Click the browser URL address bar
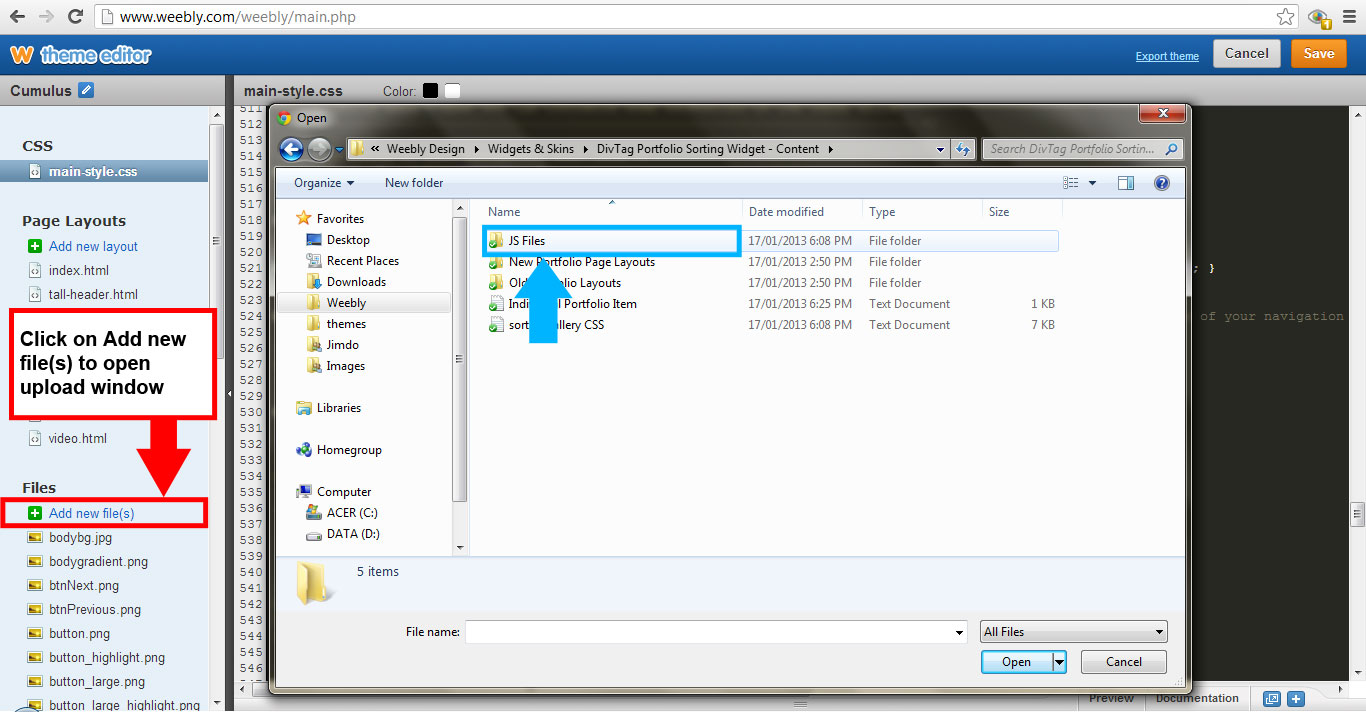This screenshot has width=1366, height=712. click(696, 17)
